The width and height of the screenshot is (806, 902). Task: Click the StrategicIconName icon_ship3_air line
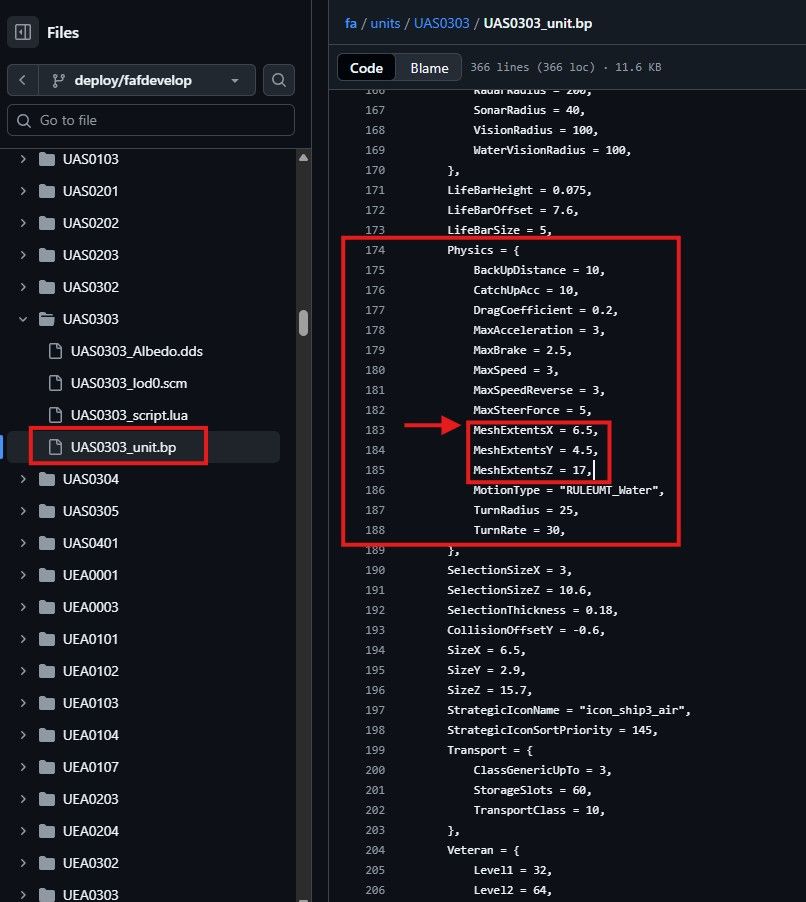pyautogui.click(x=568, y=710)
